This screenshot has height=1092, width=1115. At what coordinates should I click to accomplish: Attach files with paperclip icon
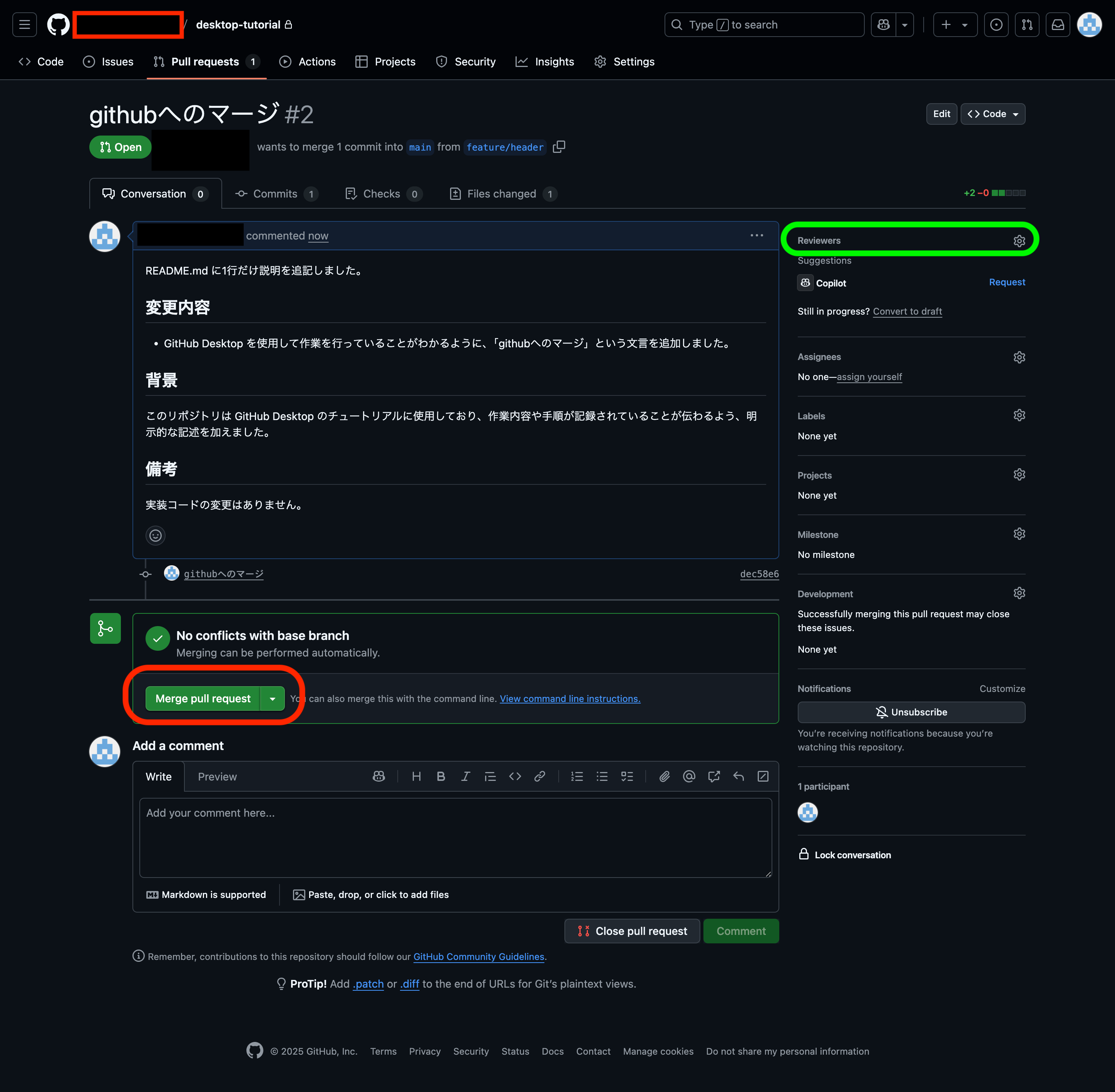click(x=664, y=777)
